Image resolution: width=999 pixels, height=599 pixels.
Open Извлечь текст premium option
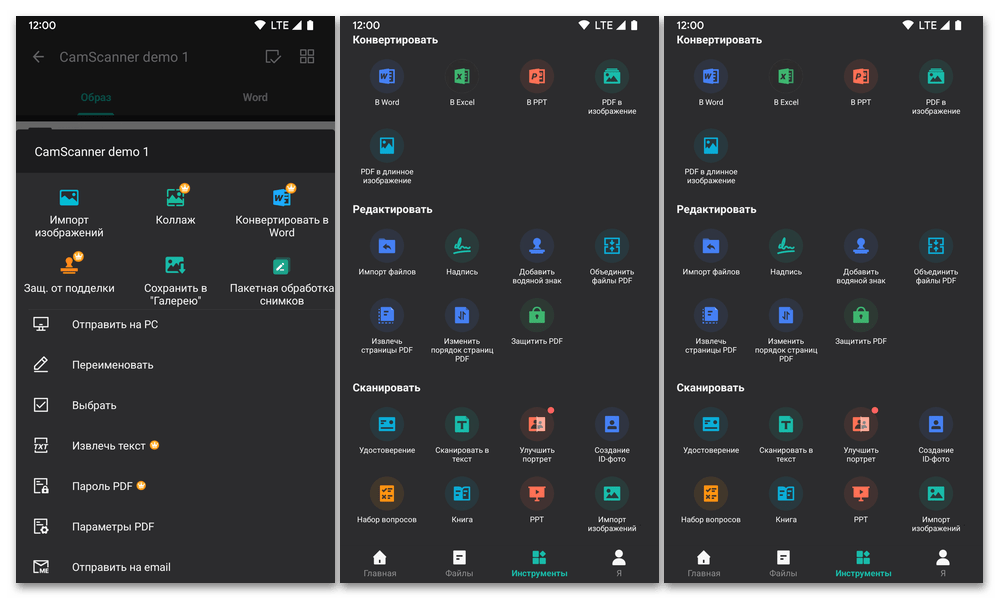[x=108, y=446]
